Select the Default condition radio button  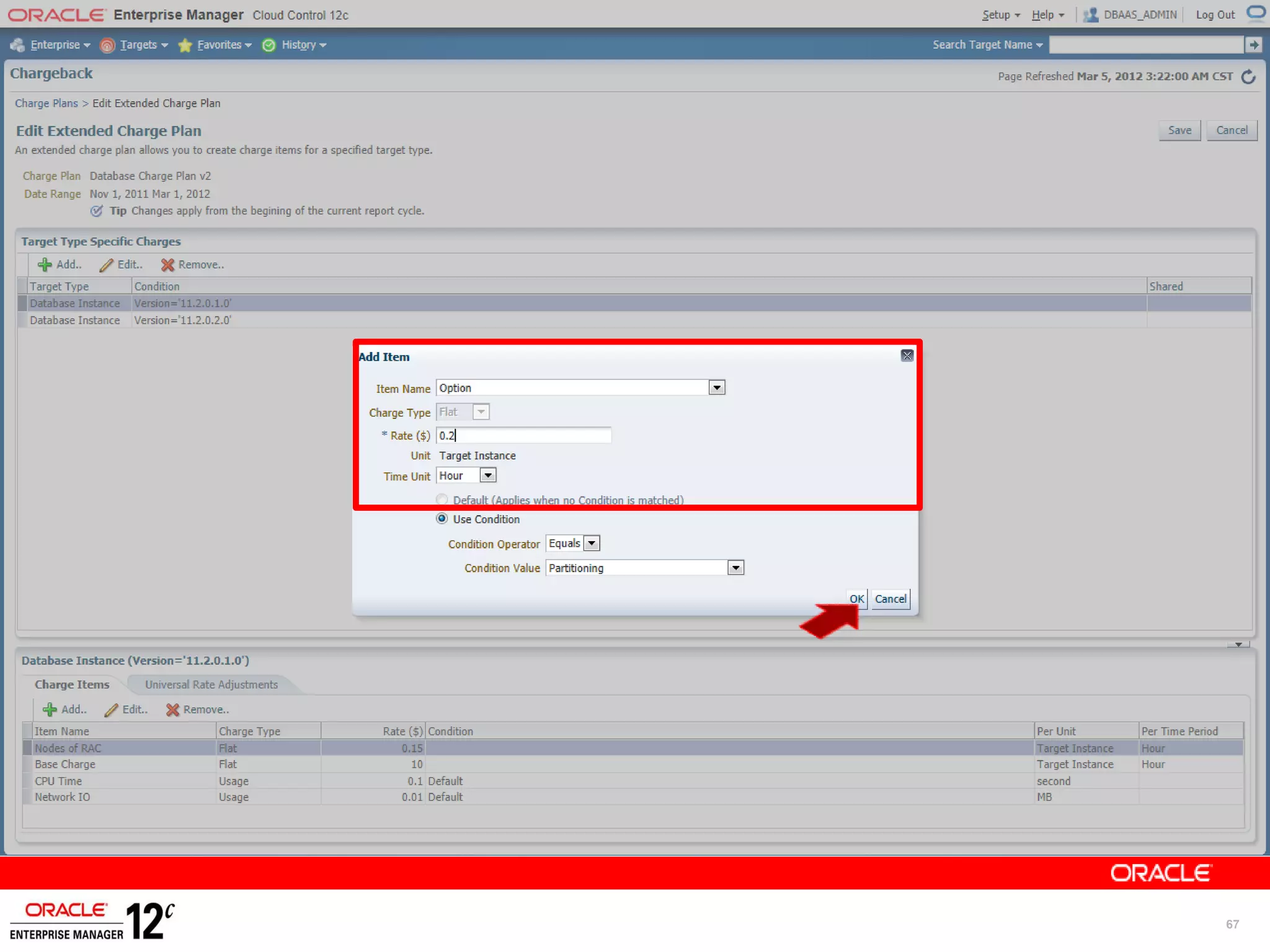pos(442,500)
